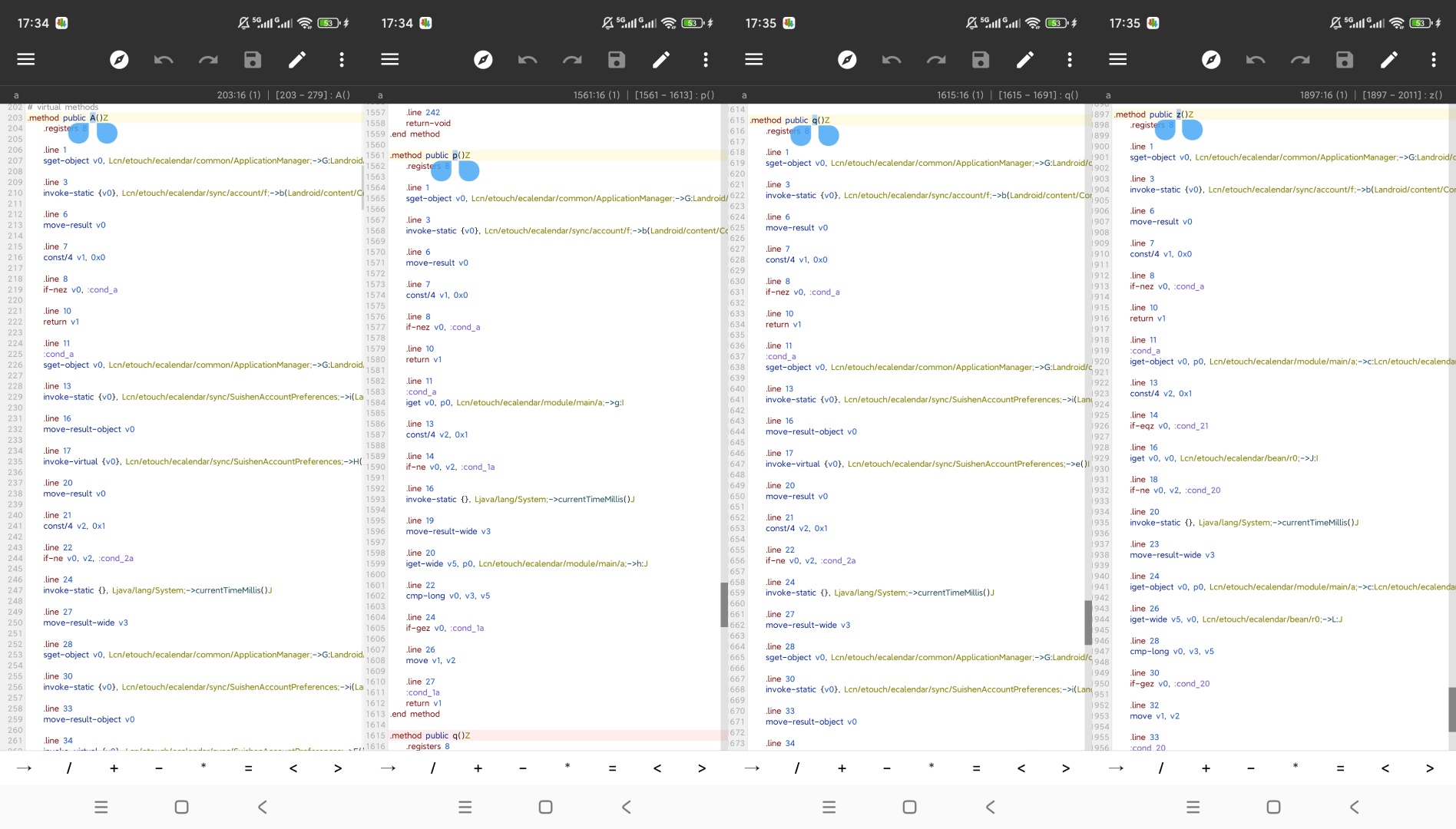Open the three-dot overflow menu in the p()Z screen
The image size is (1456, 829).
706,59
